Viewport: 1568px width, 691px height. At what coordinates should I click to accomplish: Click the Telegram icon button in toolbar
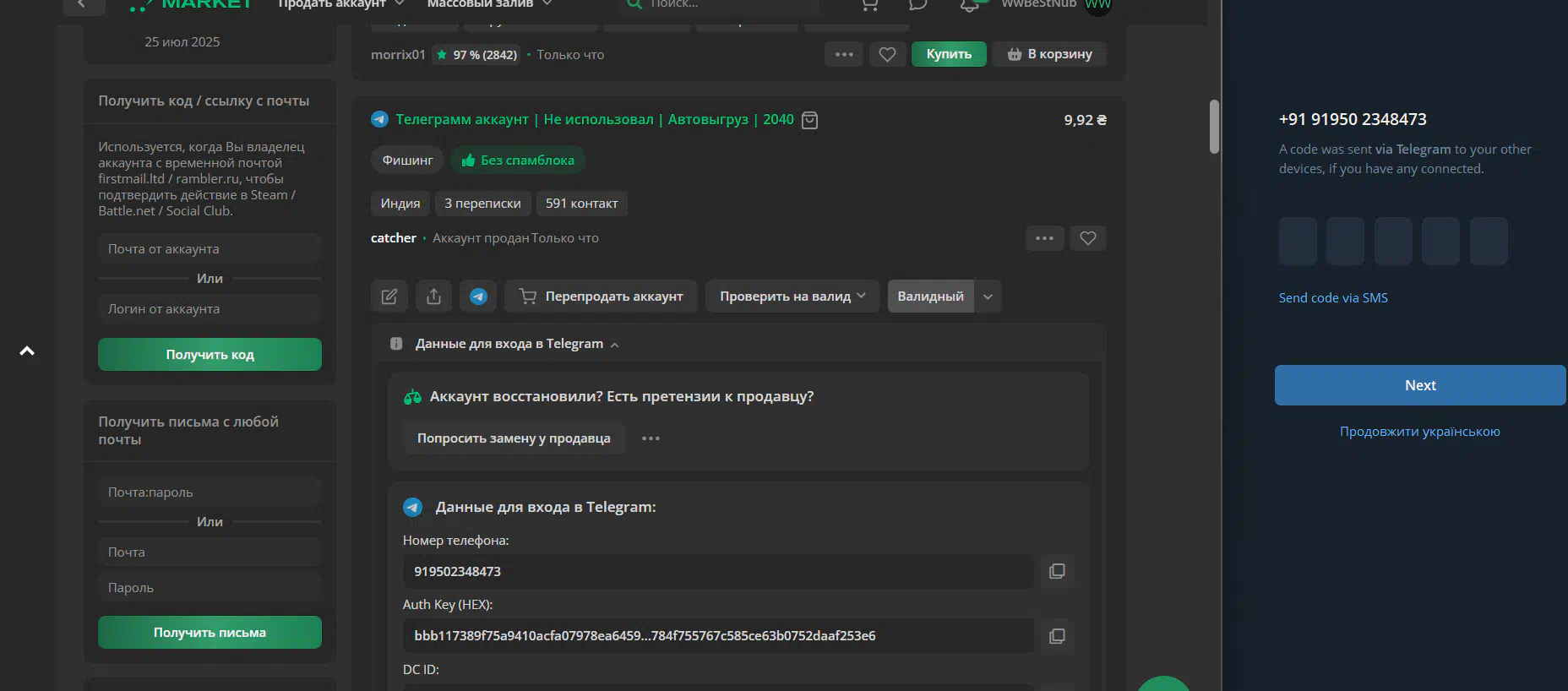pos(478,297)
